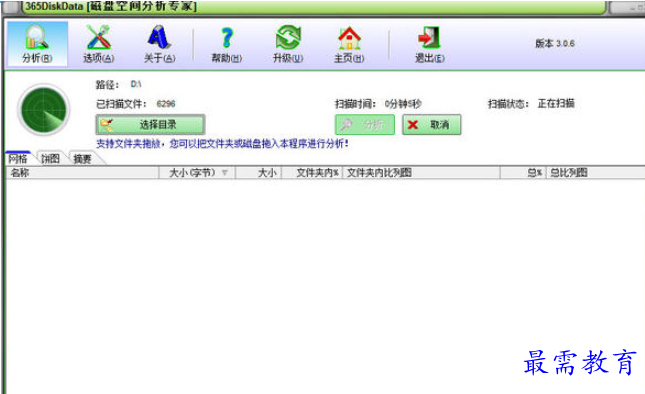Click the greyed-out 分析 magnifier button
The height and width of the screenshot is (394, 645).
coord(365,125)
